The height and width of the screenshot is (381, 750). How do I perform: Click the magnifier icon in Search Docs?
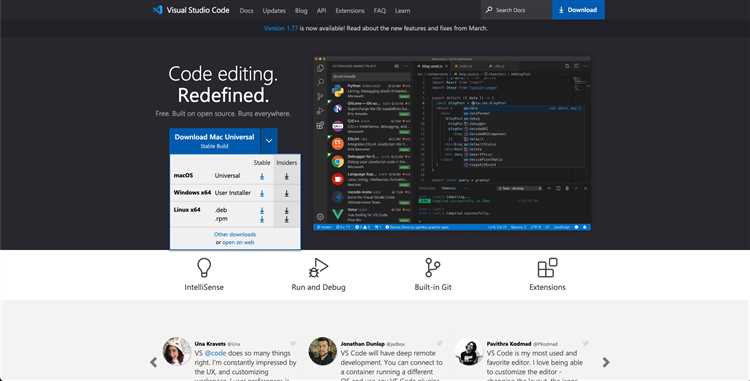(x=489, y=10)
